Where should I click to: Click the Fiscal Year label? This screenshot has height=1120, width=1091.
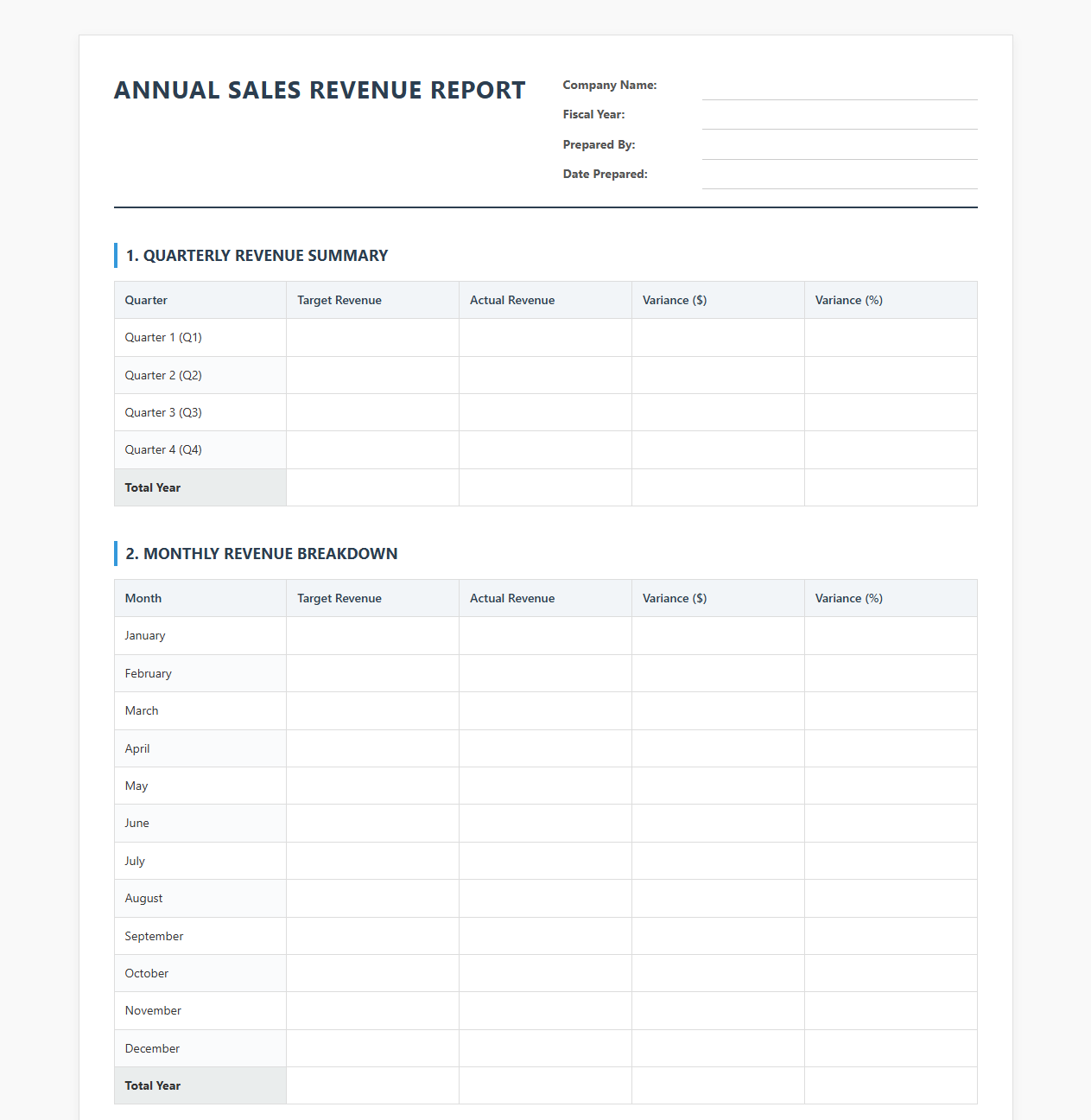coord(594,114)
